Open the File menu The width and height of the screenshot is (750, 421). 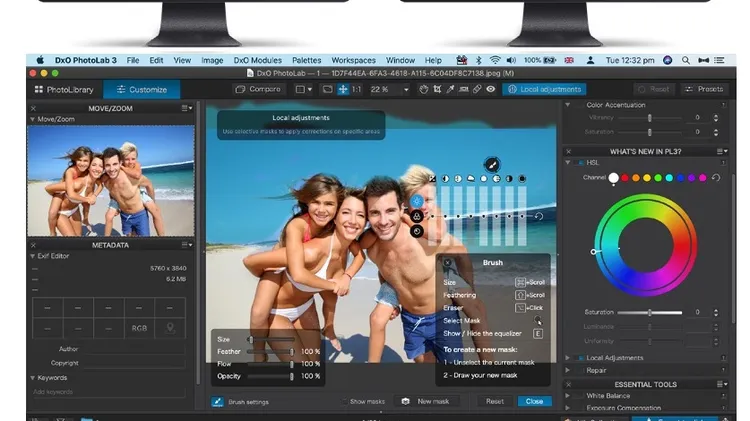[133, 60]
